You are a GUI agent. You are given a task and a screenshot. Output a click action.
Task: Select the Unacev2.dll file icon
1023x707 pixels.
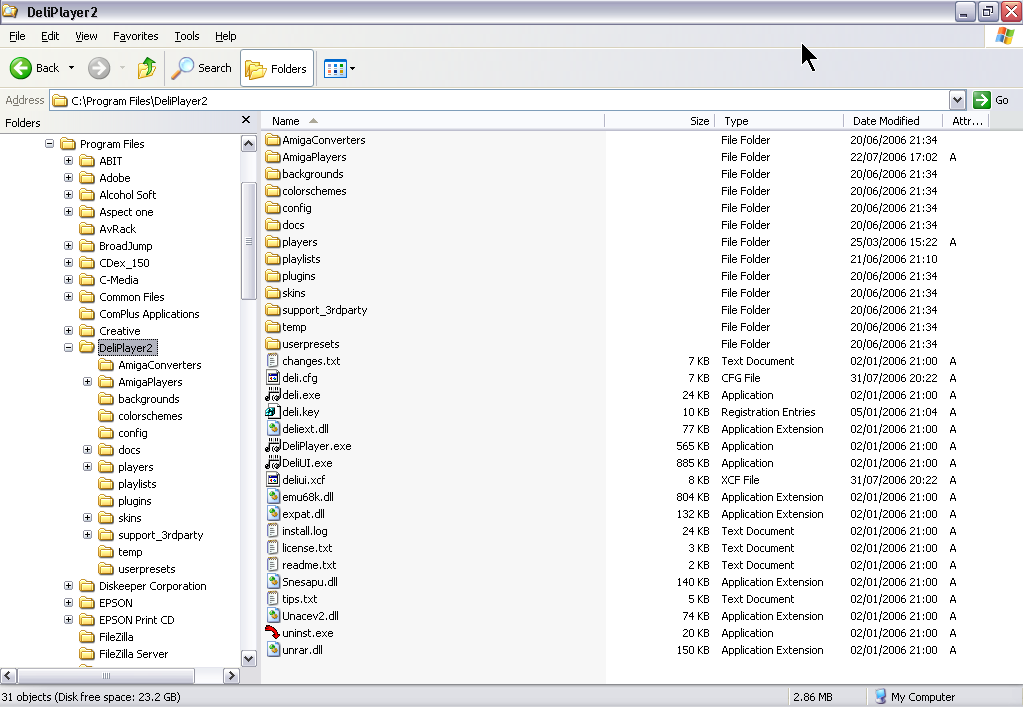273,616
